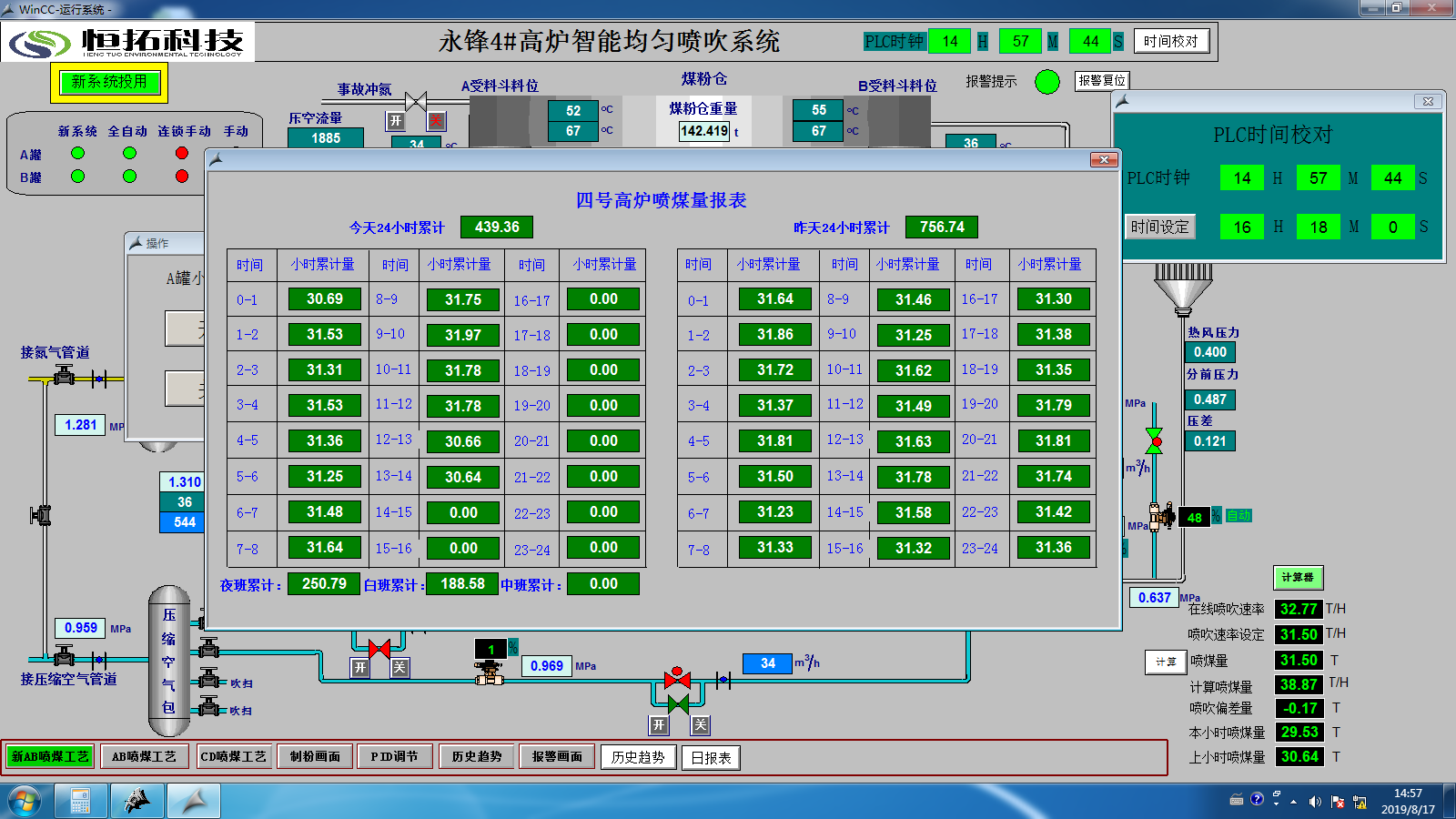Image resolution: width=1456 pixels, height=819 pixels.
Task: Open Windows Start menu
Action: [x=25, y=802]
